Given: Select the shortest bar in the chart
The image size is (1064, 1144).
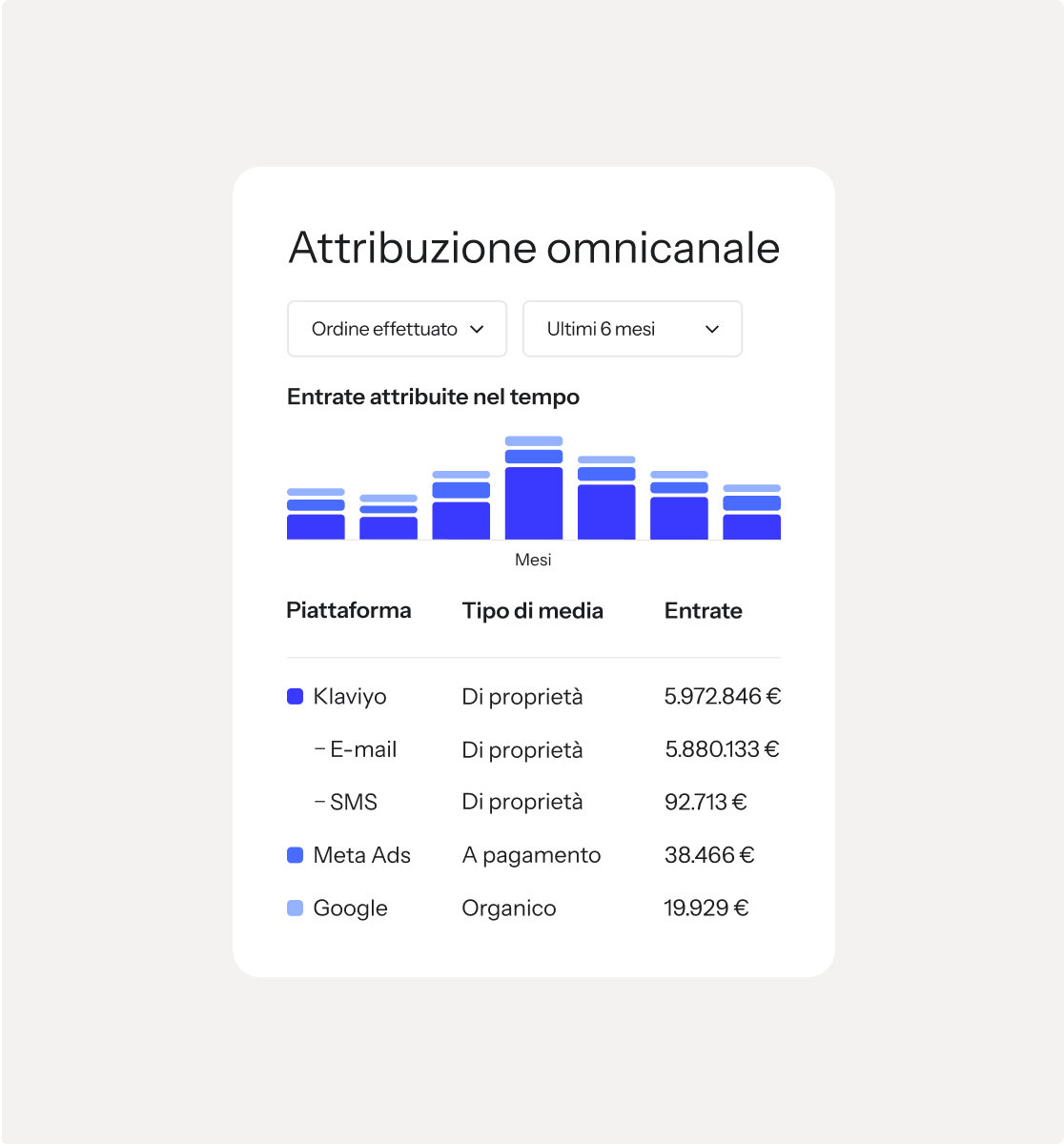Looking at the screenshot, I should (388, 518).
